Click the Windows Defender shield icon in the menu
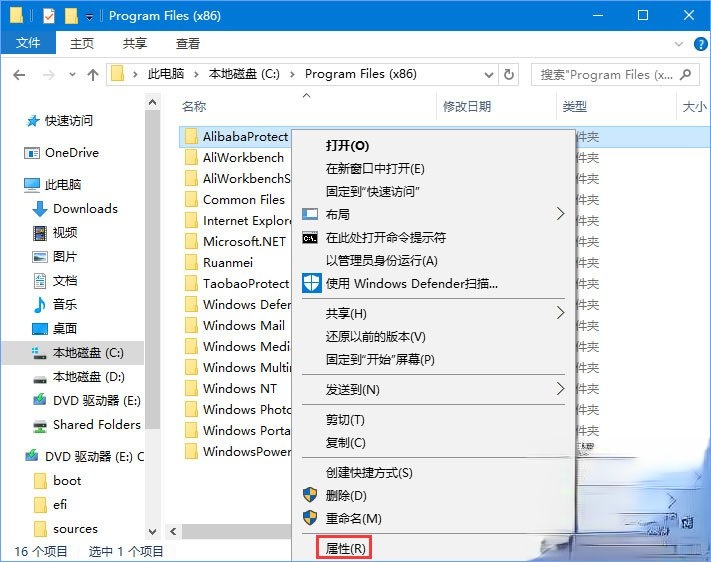This screenshot has height=562, width=711. pos(312,283)
